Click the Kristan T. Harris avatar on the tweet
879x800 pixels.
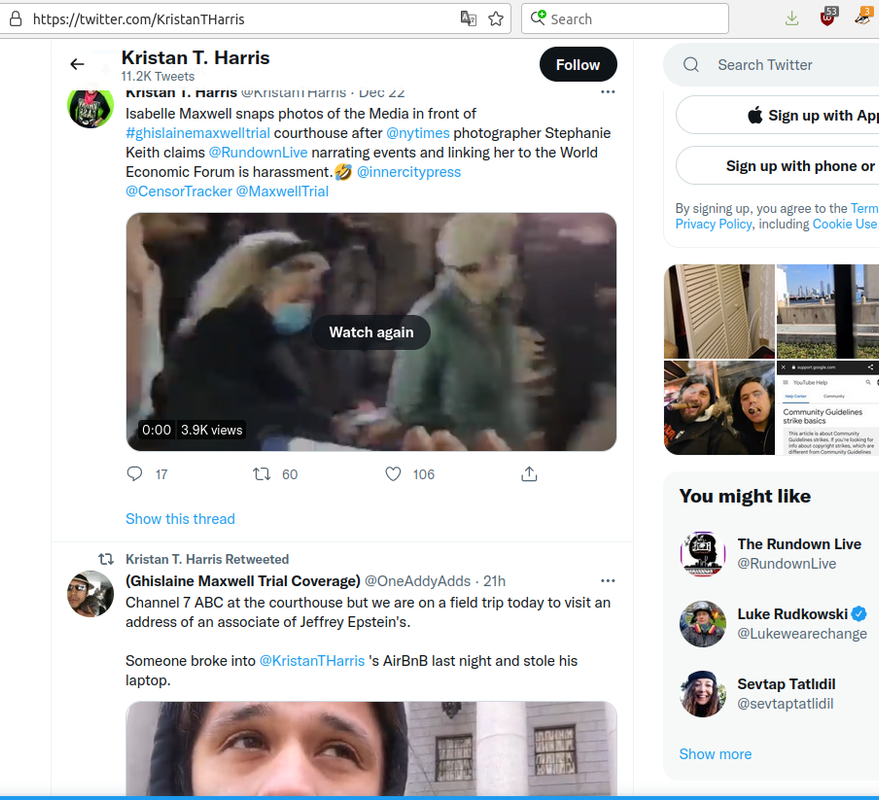pos(90,107)
